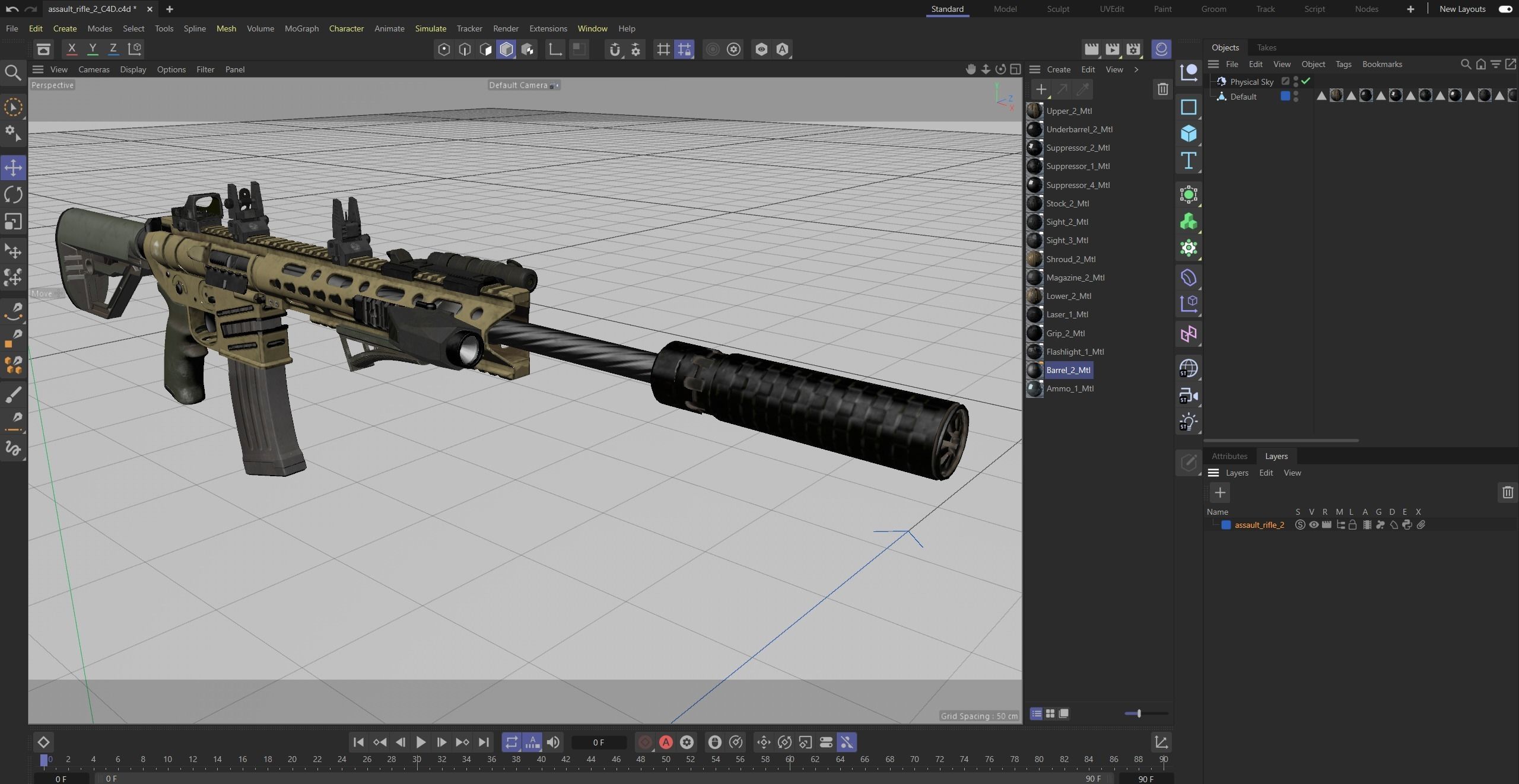Click the Physical Sky object
The height and width of the screenshot is (784, 1519).
[x=1251, y=82]
